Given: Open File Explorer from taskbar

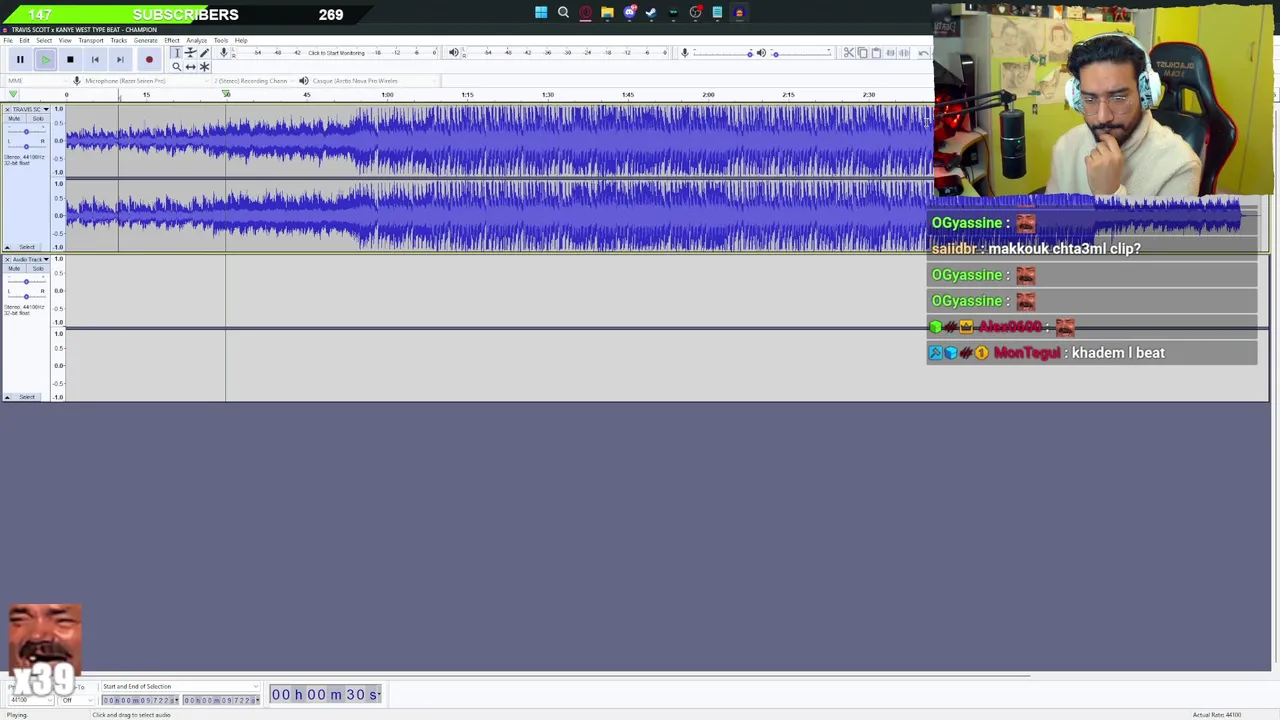Looking at the screenshot, I should 607,13.
